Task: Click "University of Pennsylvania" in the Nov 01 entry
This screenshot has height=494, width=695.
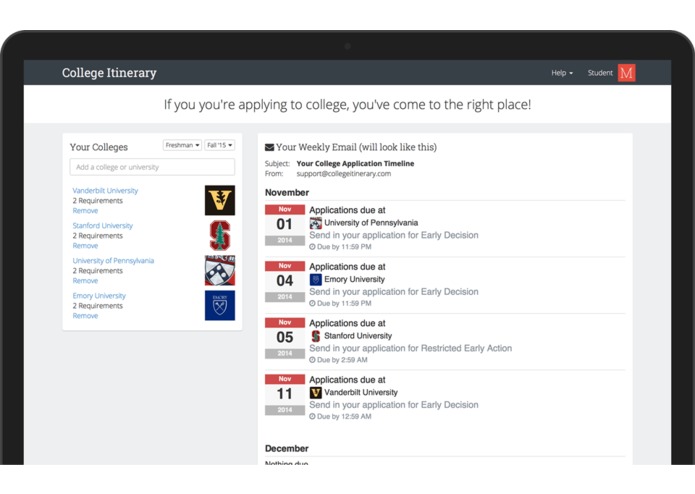Action: click(371, 223)
